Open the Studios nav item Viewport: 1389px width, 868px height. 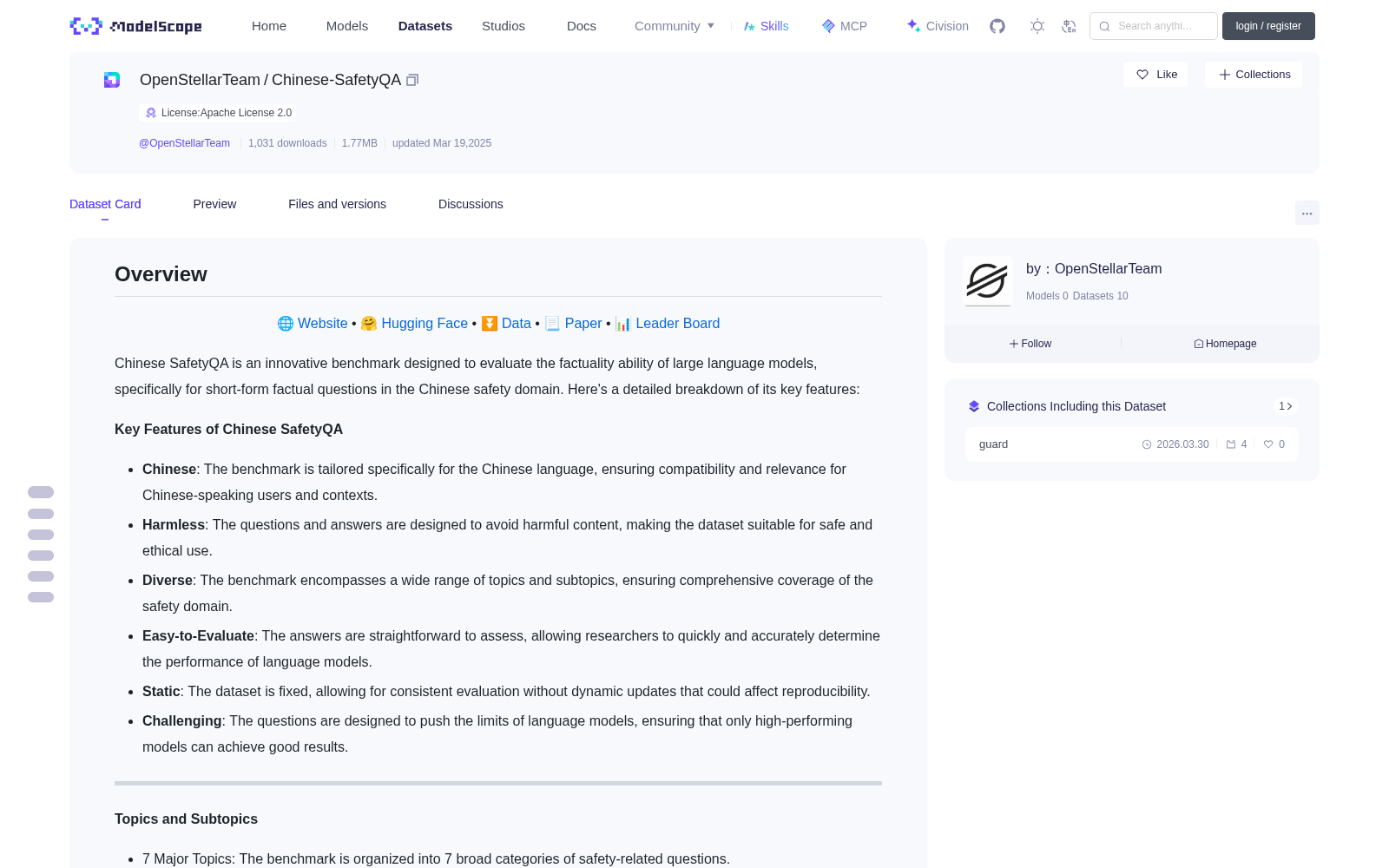click(x=504, y=26)
